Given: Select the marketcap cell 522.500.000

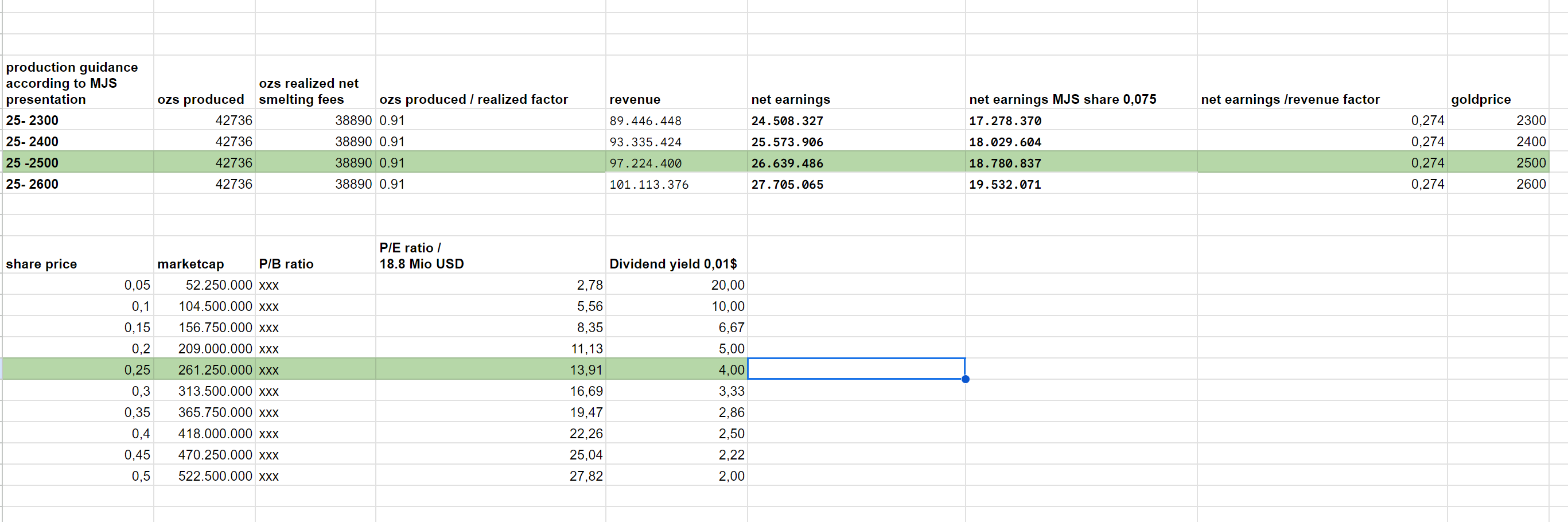Looking at the screenshot, I should coord(215,476).
